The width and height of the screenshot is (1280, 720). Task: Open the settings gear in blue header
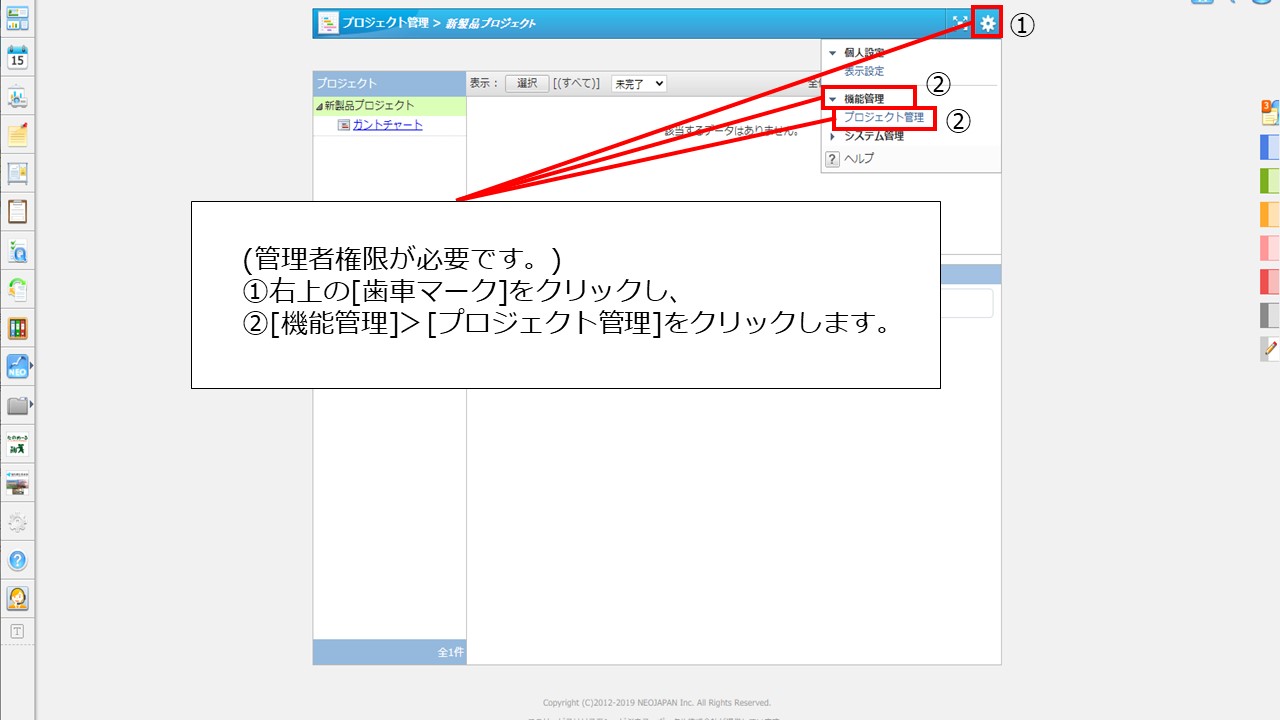988,23
